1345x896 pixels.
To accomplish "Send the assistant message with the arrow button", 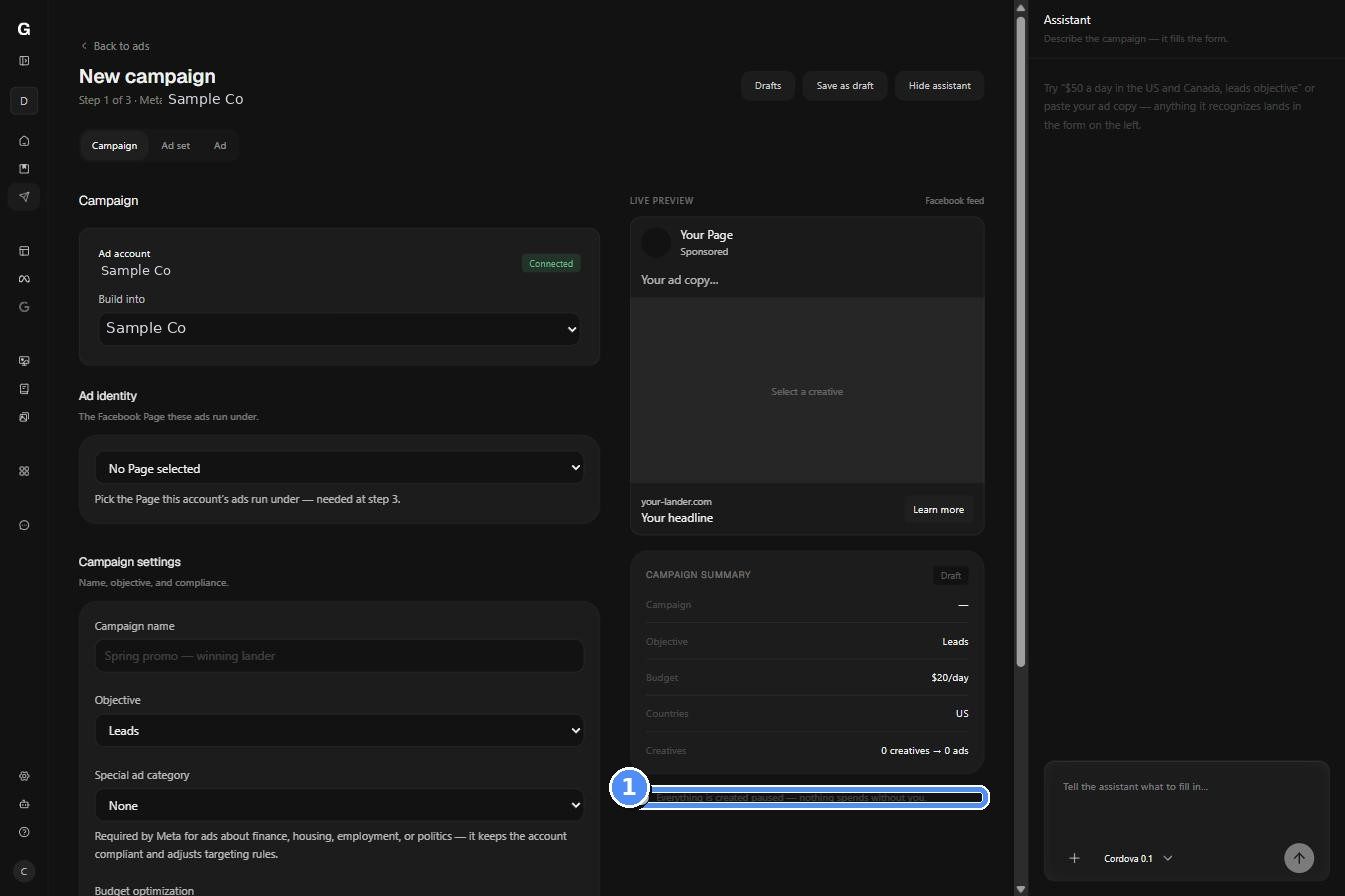I will click(1299, 858).
